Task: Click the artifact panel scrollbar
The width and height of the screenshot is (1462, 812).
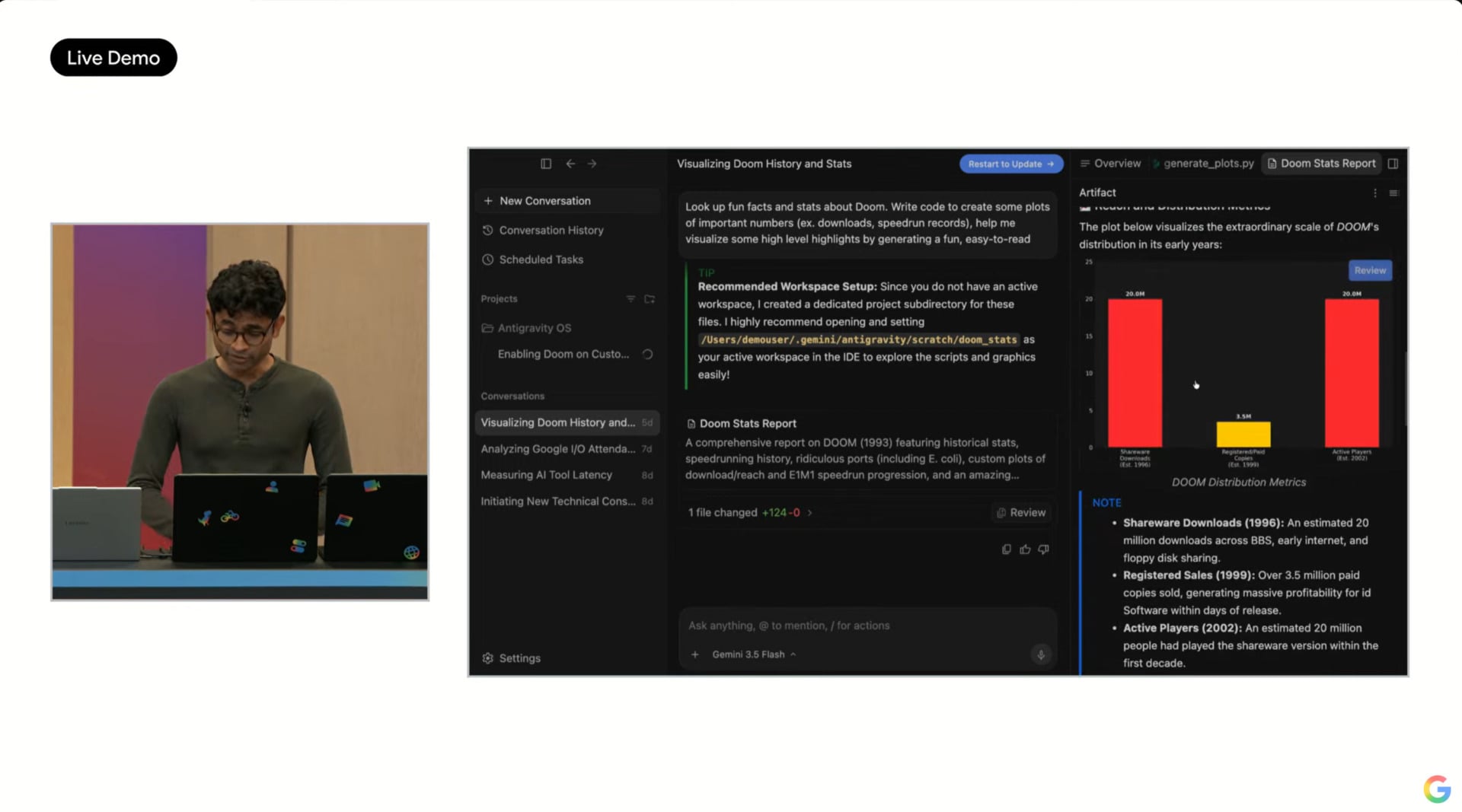Action: [1406, 388]
